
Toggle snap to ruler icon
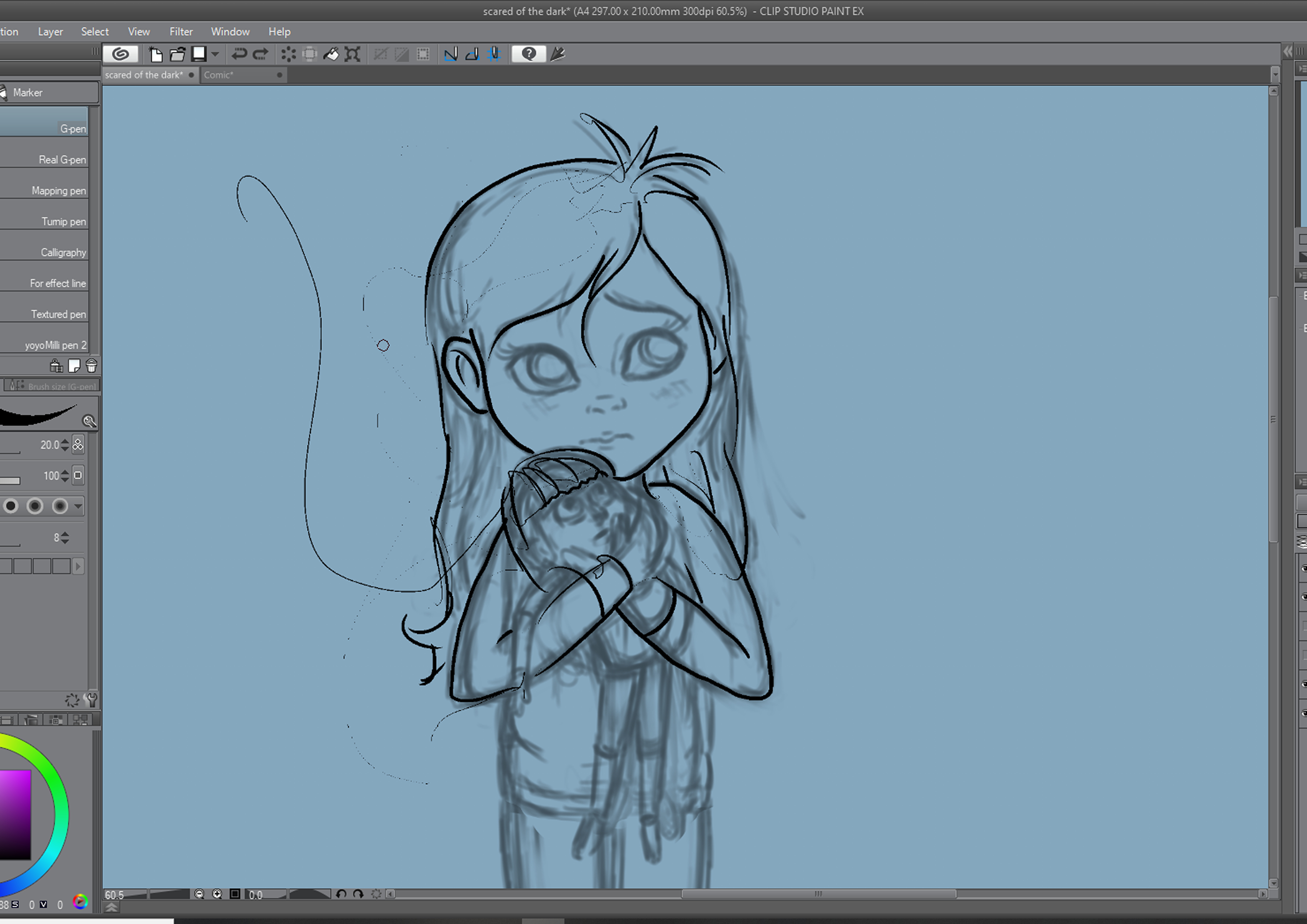450,54
